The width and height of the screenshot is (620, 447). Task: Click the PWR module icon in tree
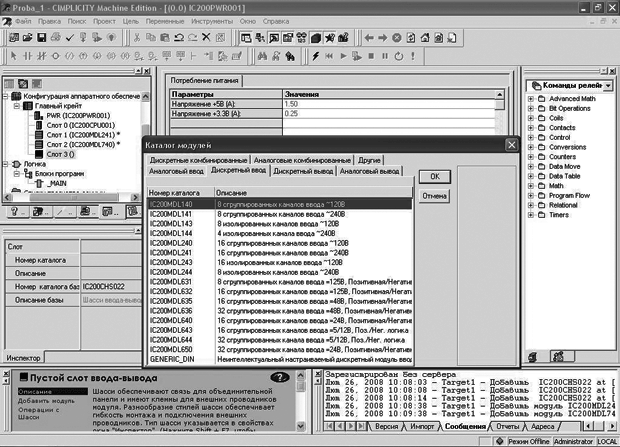pyautogui.click(x=38, y=116)
